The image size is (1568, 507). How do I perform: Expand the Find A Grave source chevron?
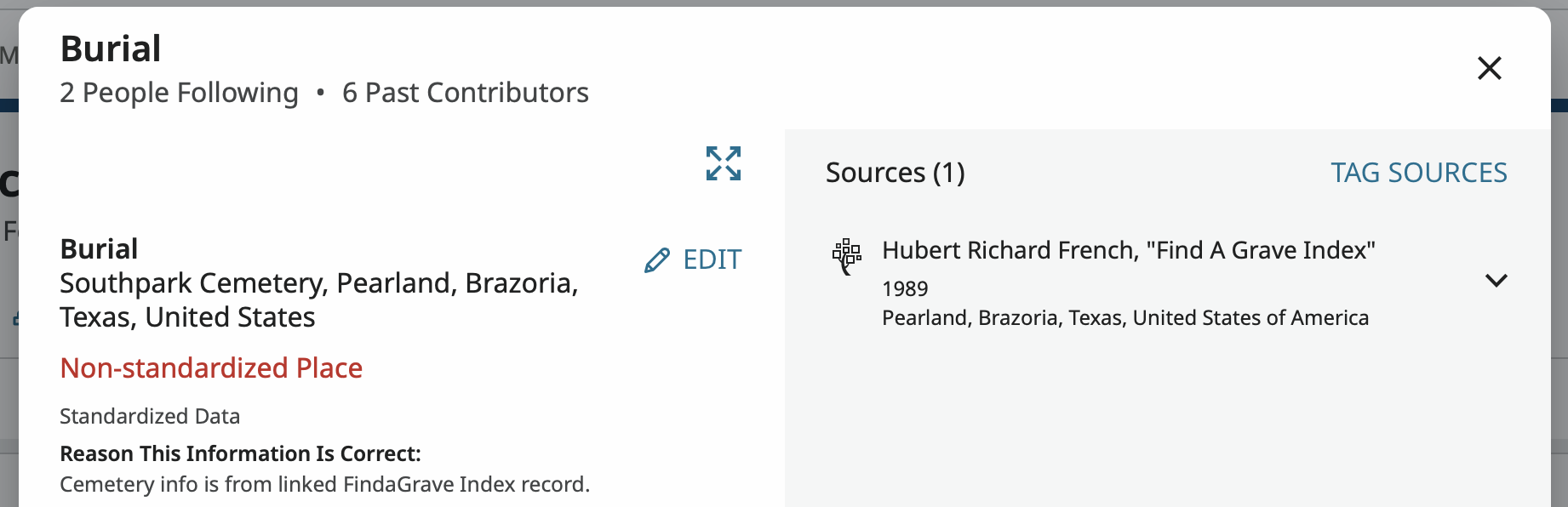point(1496,281)
